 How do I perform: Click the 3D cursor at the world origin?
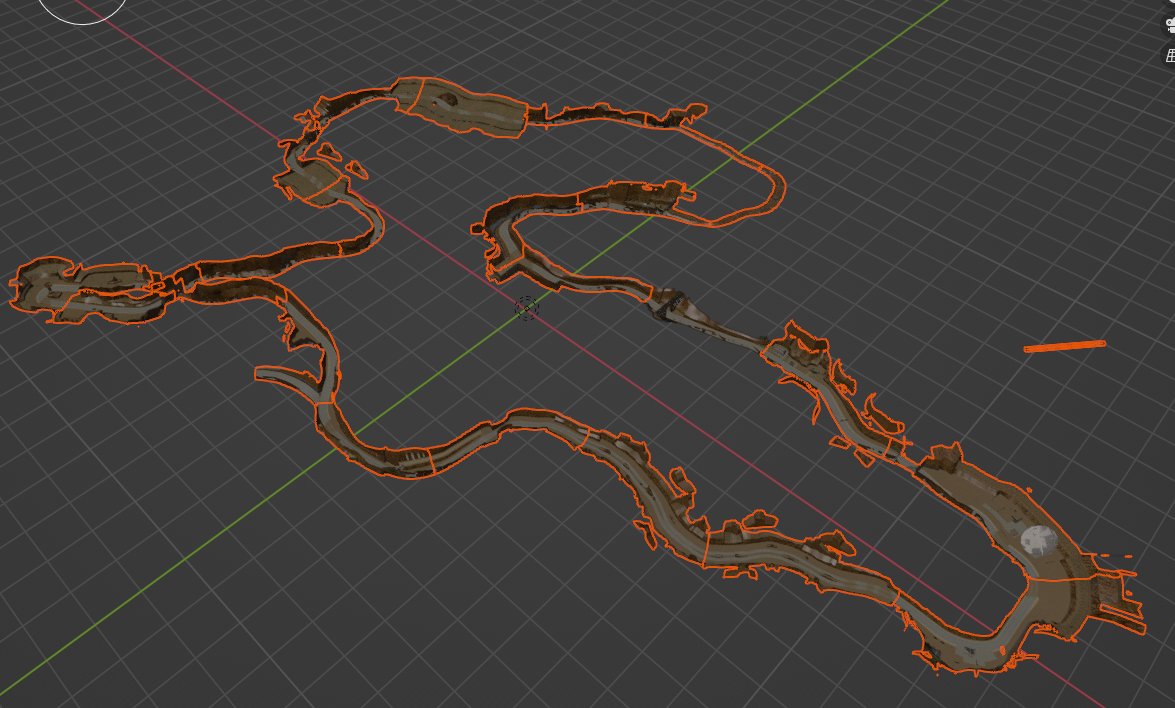click(x=527, y=307)
